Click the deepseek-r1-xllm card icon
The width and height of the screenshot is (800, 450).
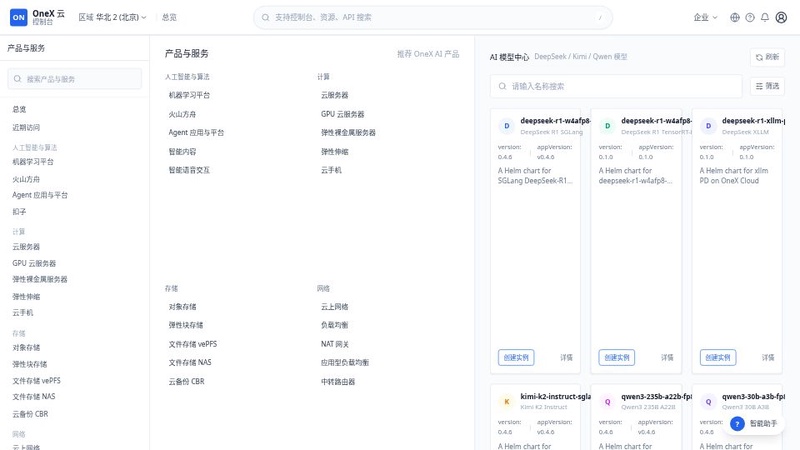[x=708, y=126]
